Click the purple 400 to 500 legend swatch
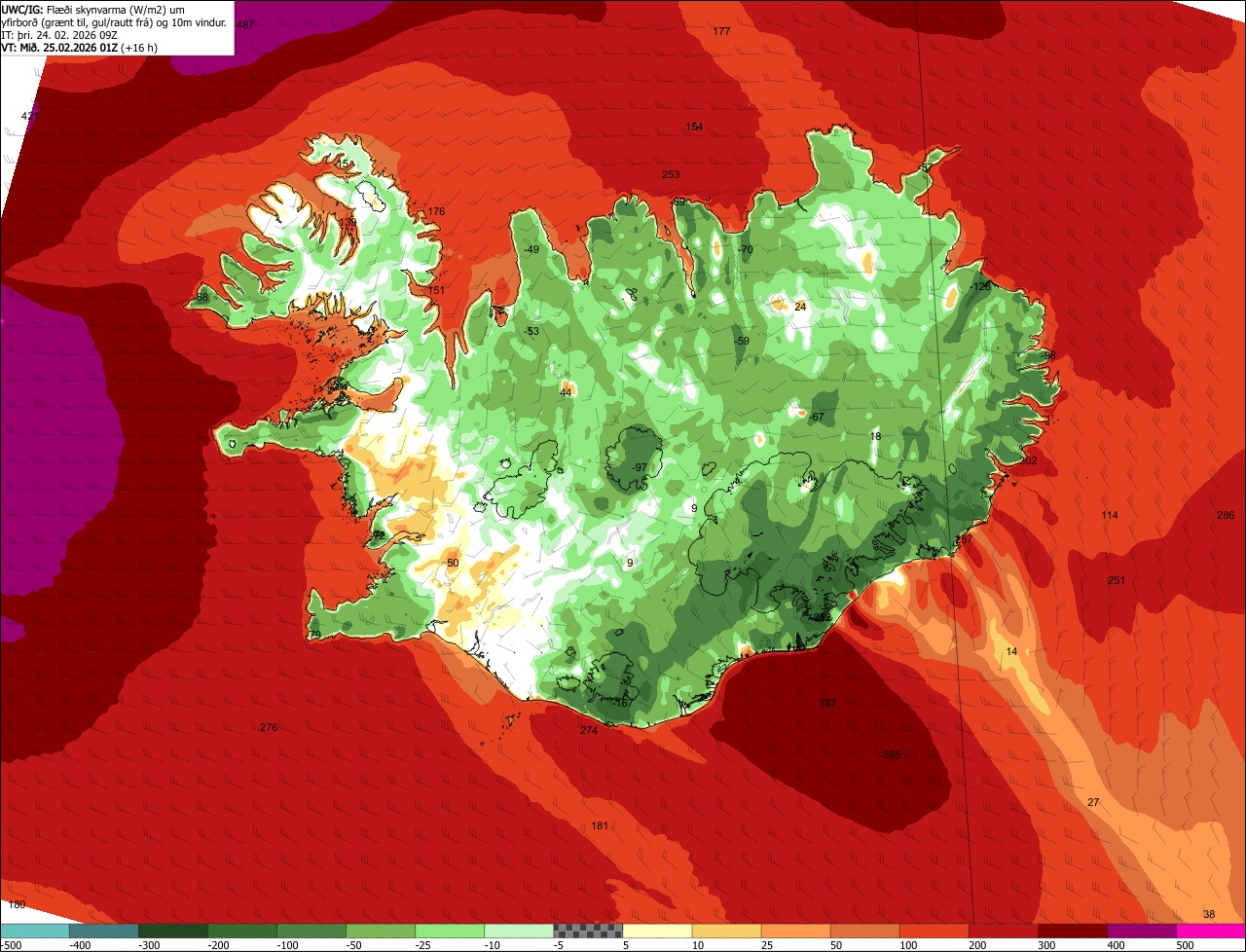Screen dimensions: 1246x952 (1142, 931)
